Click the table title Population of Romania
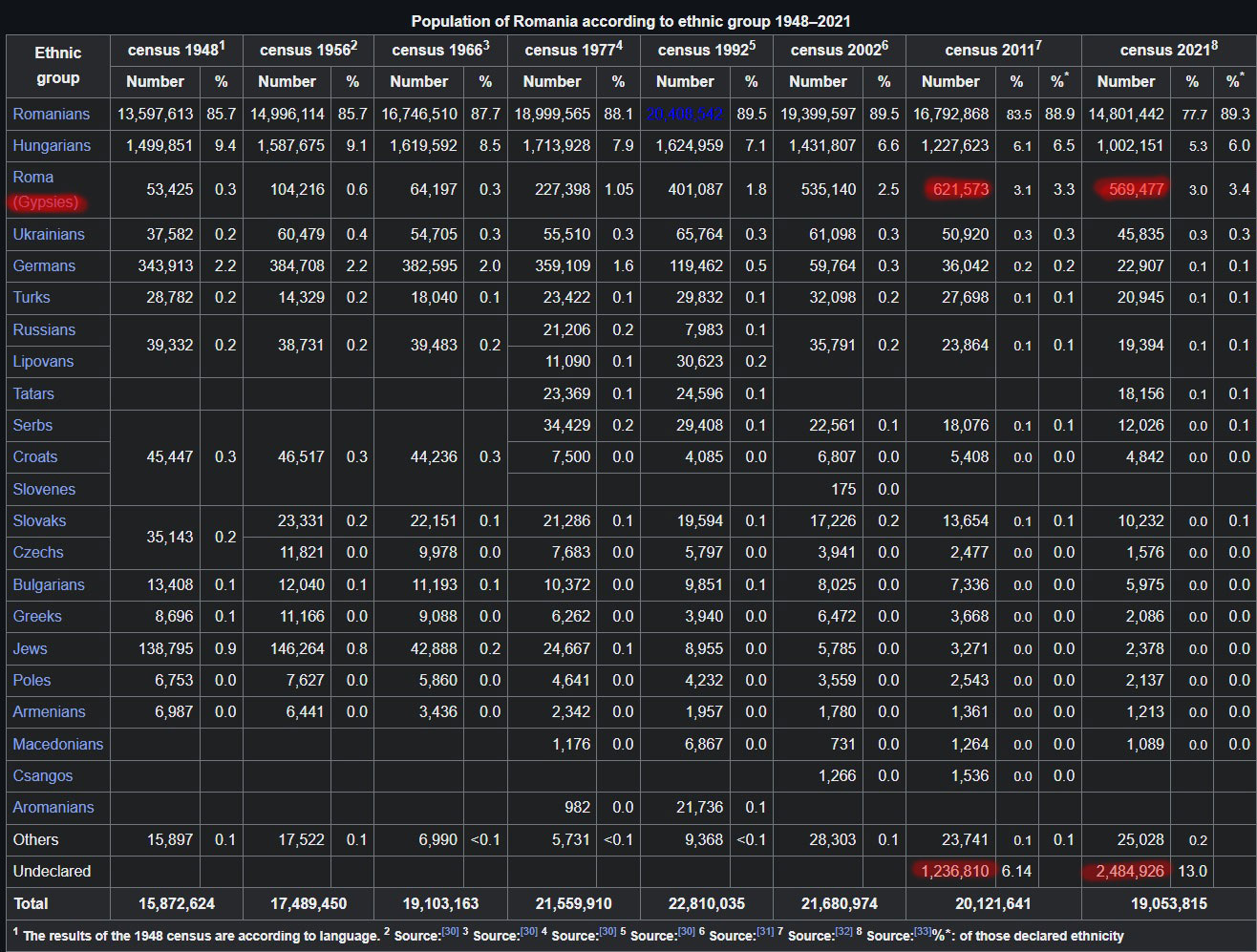 630,21
